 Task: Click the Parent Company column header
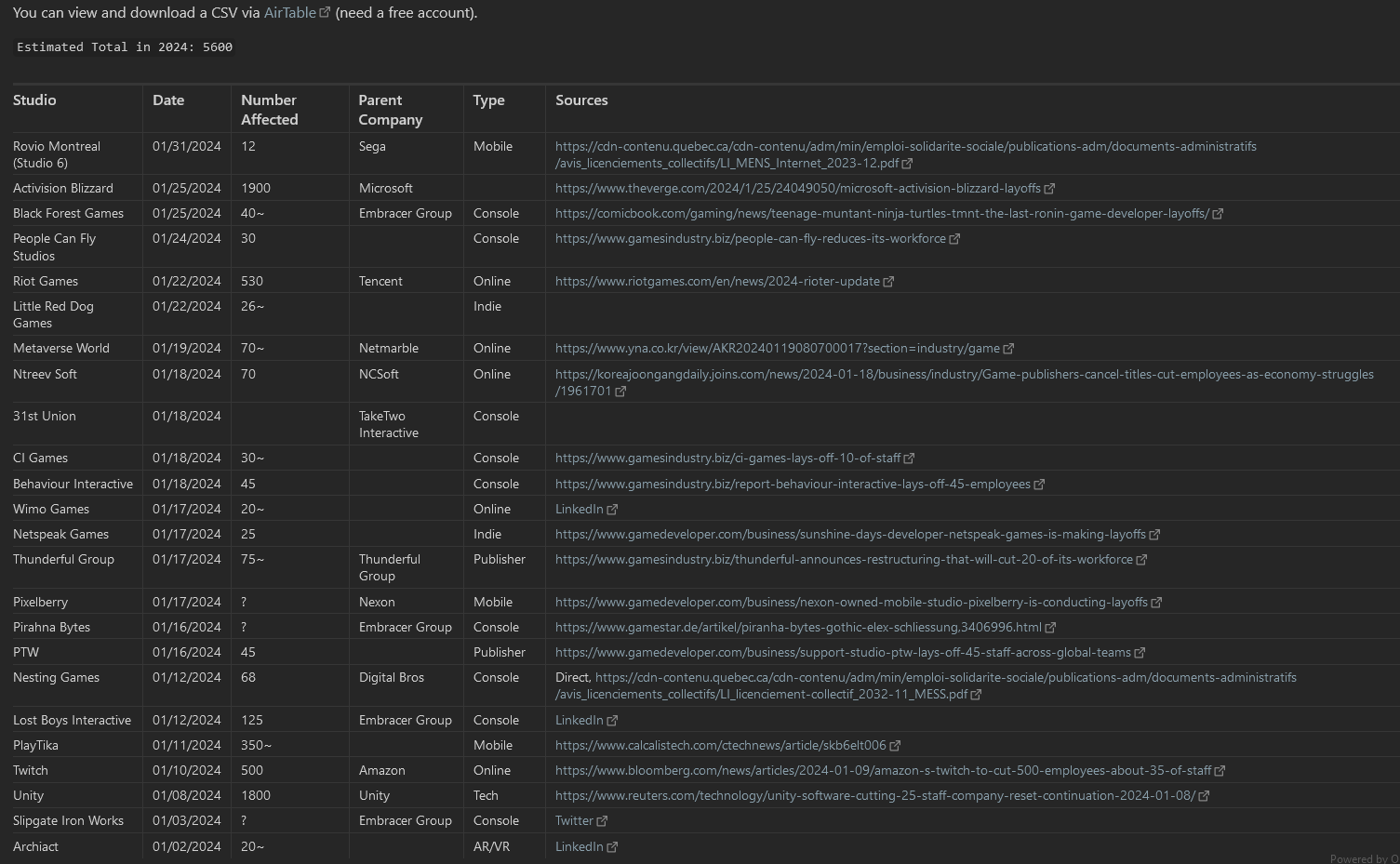(x=391, y=110)
